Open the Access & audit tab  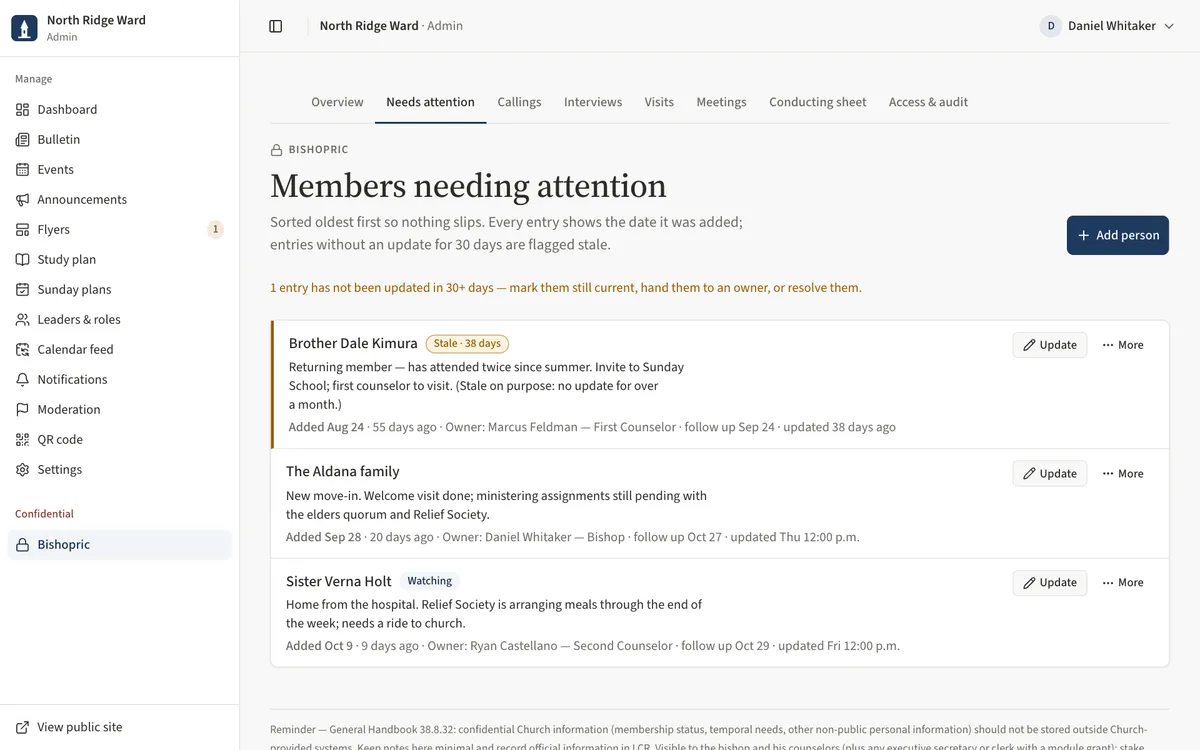tap(928, 102)
